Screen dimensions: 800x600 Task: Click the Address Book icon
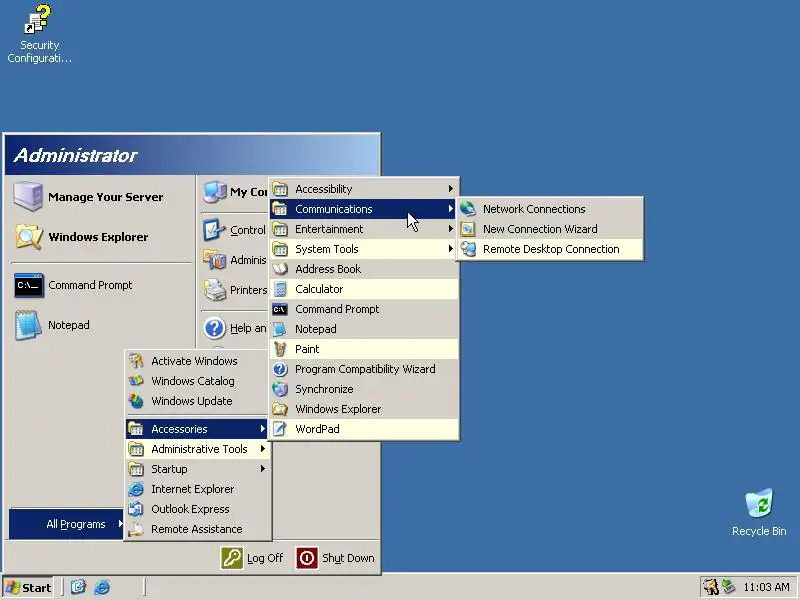pos(280,269)
